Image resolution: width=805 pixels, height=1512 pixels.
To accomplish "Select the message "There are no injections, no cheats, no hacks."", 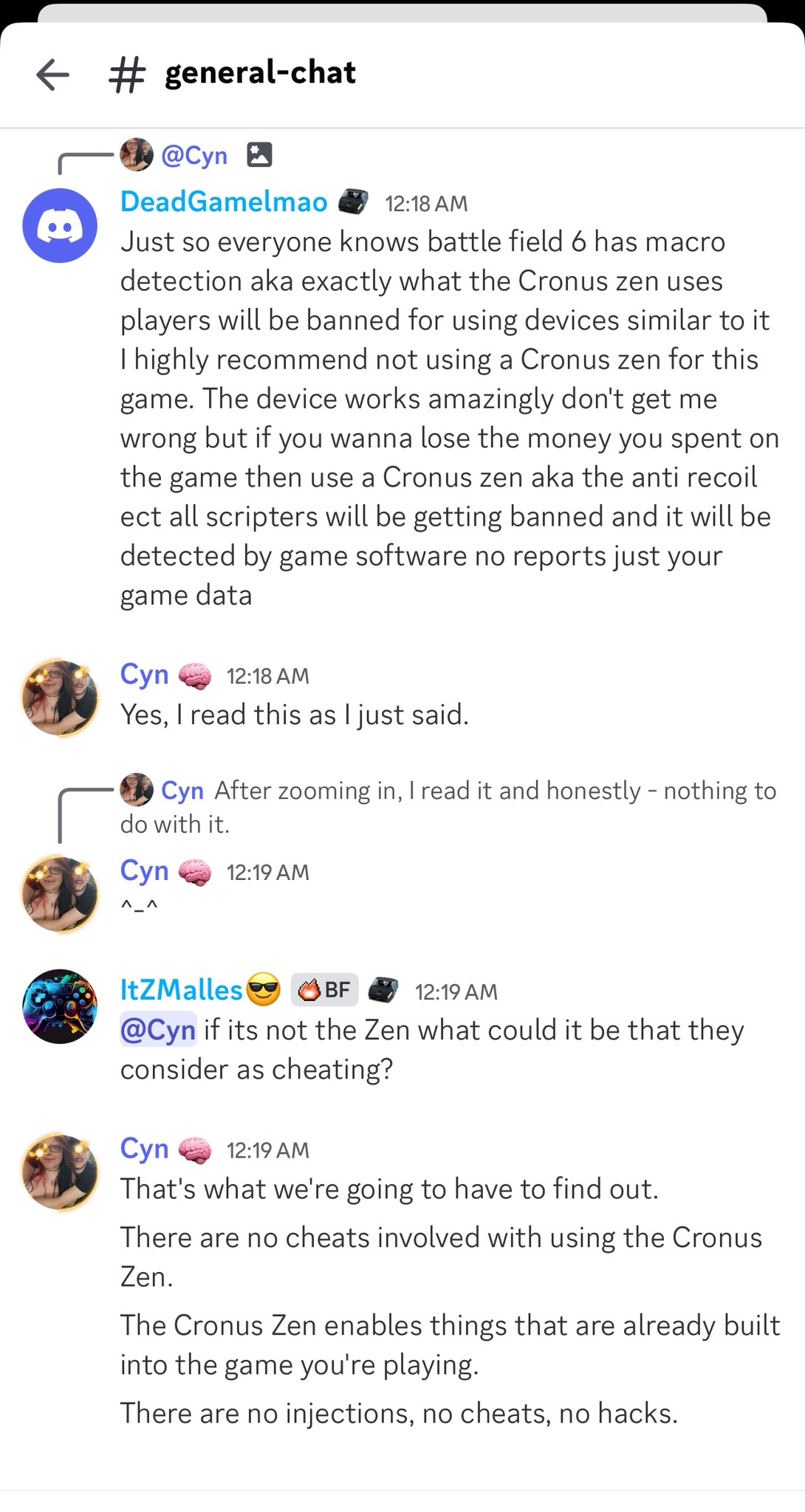I will pos(399,1413).
